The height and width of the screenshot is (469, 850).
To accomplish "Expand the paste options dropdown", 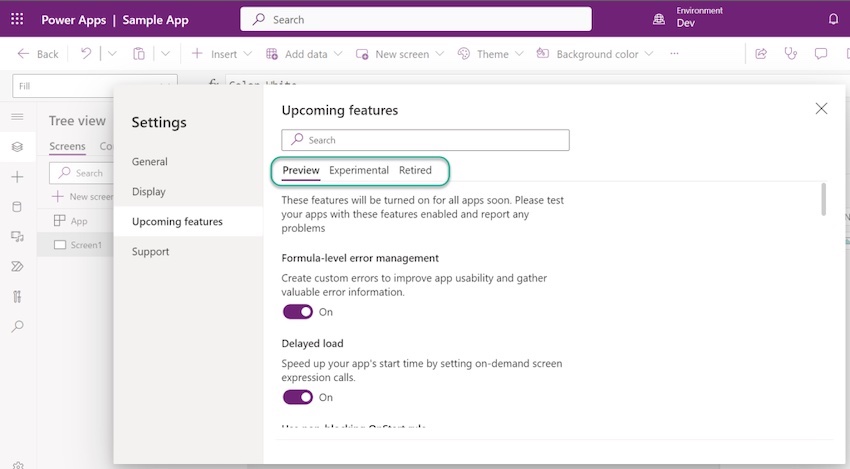I will pos(165,53).
